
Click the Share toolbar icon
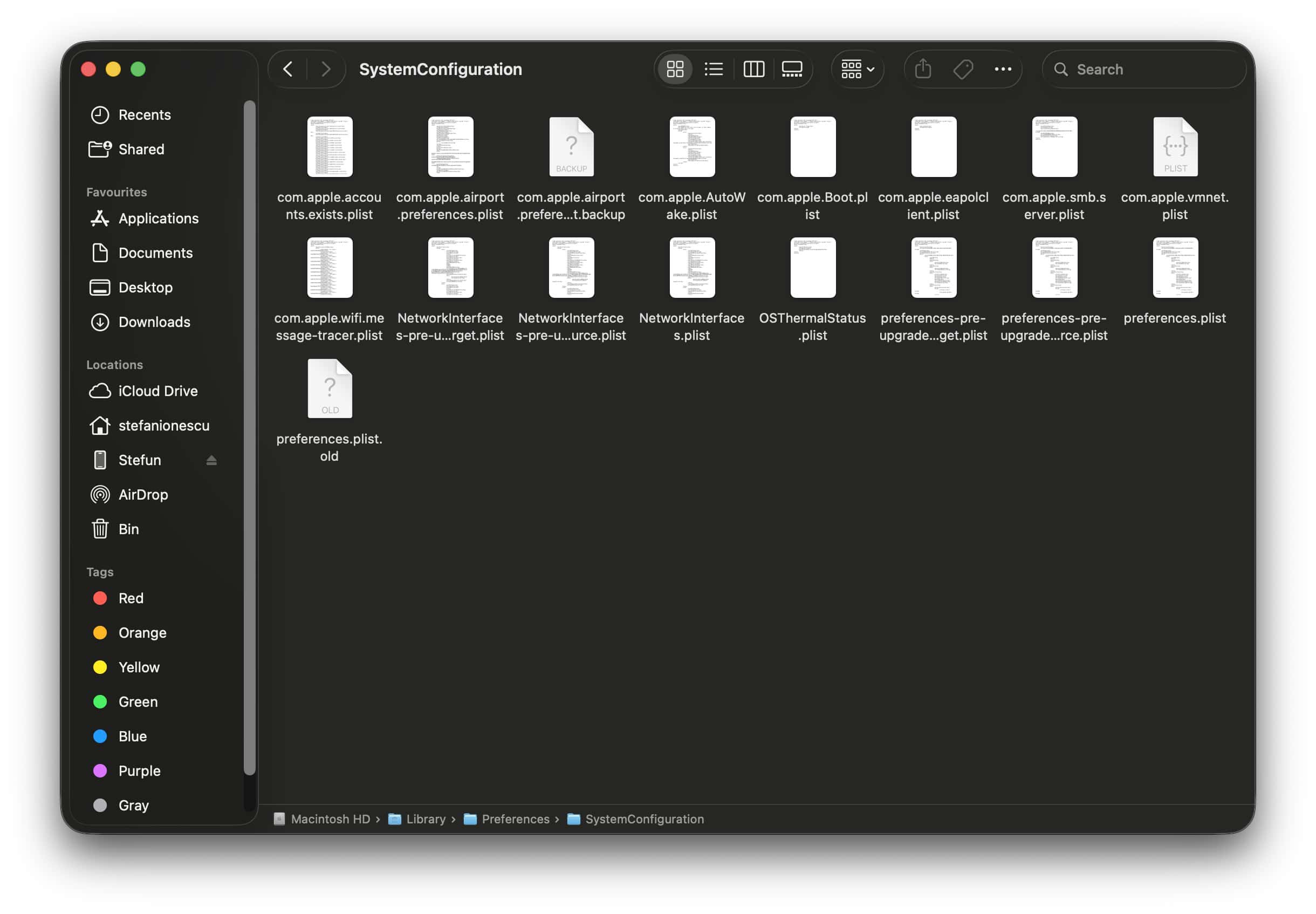[923, 69]
